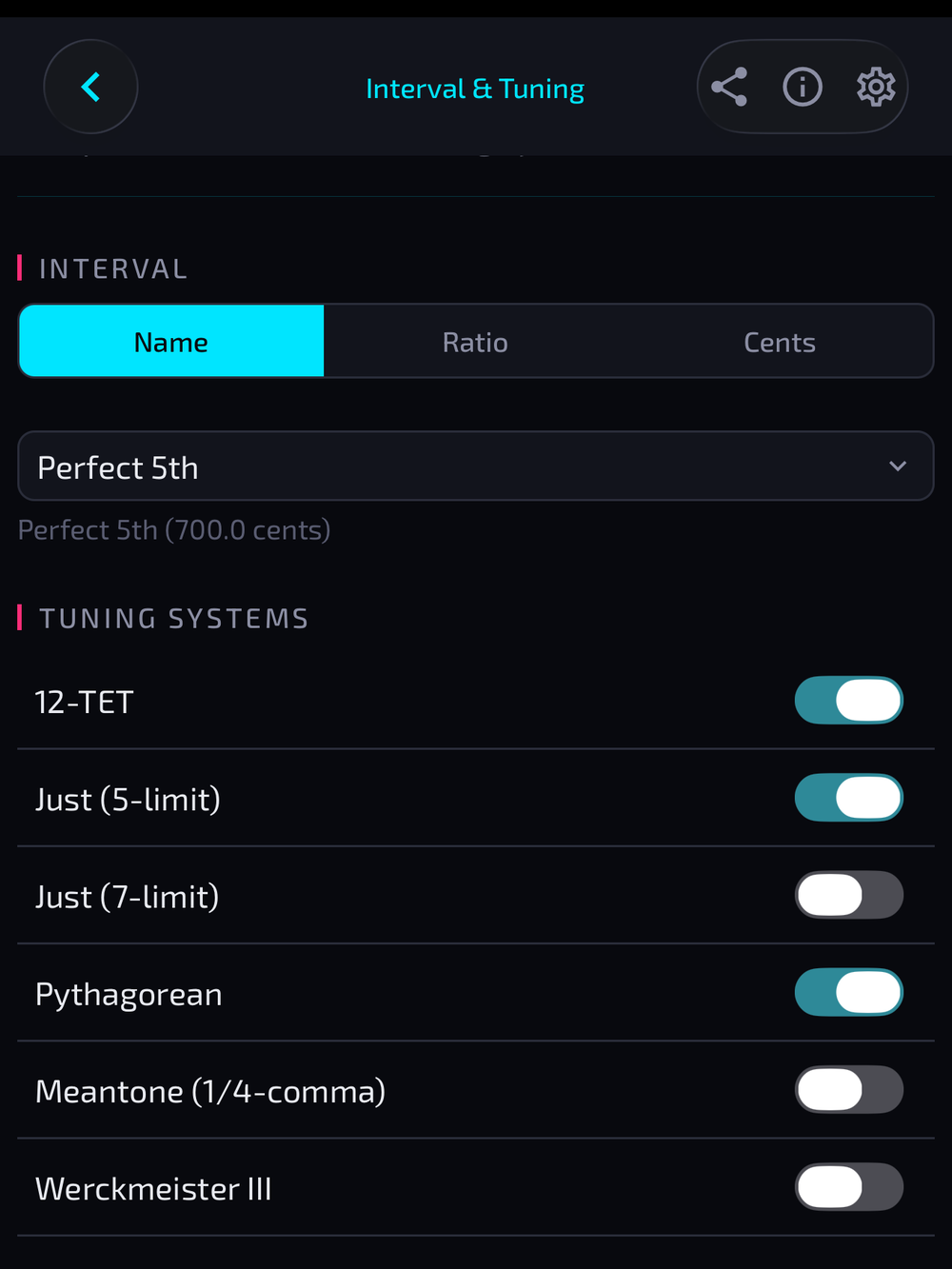Switch to the Cents tab
The height and width of the screenshot is (1269, 952).
point(779,341)
